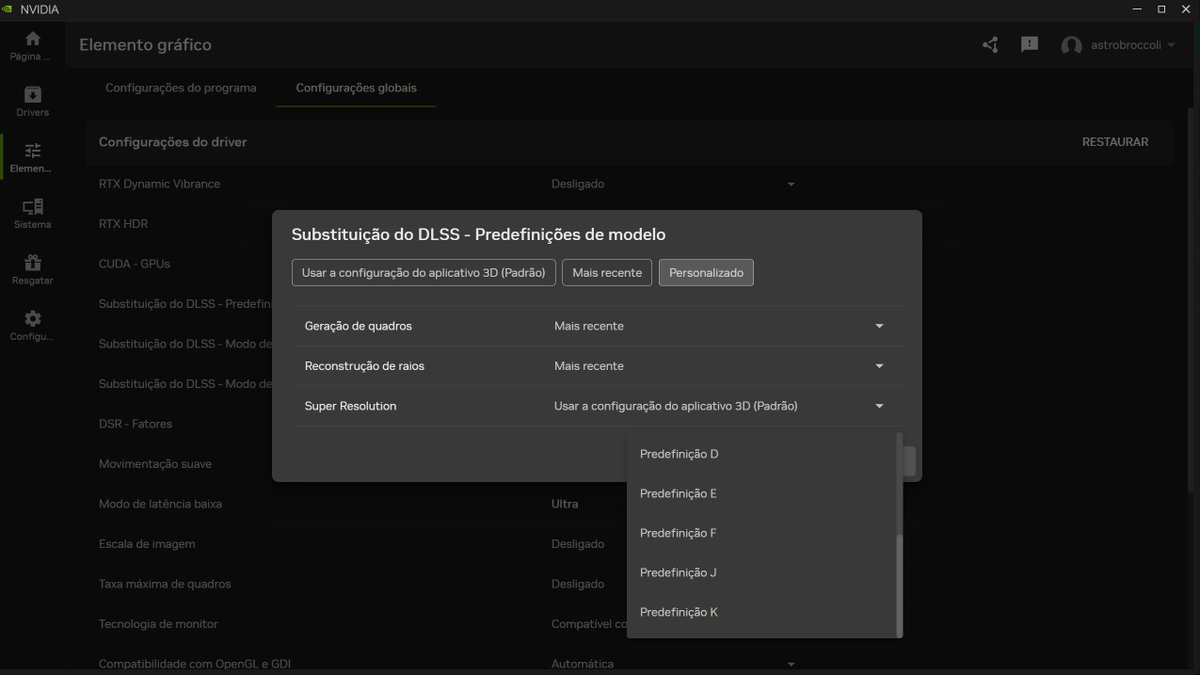Image resolution: width=1200 pixels, height=675 pixels.
Task: Choose Predefinição K from the list
Action: [x=762, y=612]
